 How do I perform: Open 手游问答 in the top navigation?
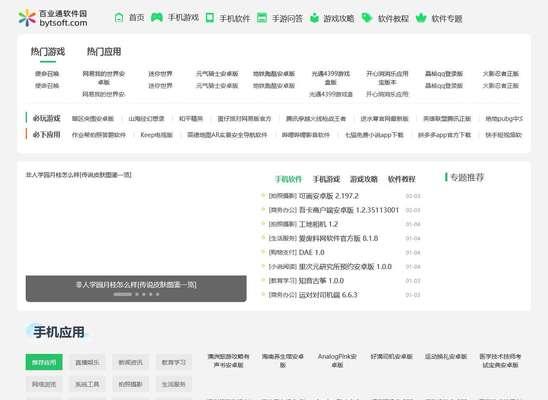pos(287,18)
